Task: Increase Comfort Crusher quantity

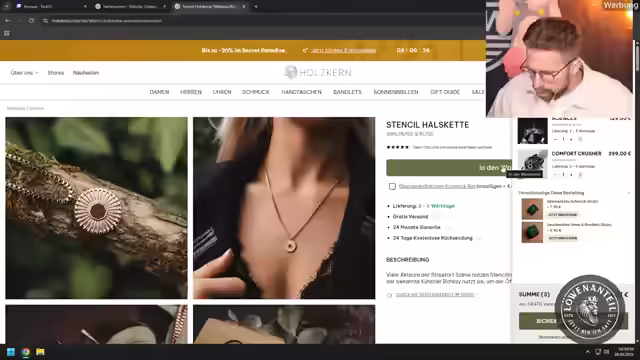Action: (571, 175)
